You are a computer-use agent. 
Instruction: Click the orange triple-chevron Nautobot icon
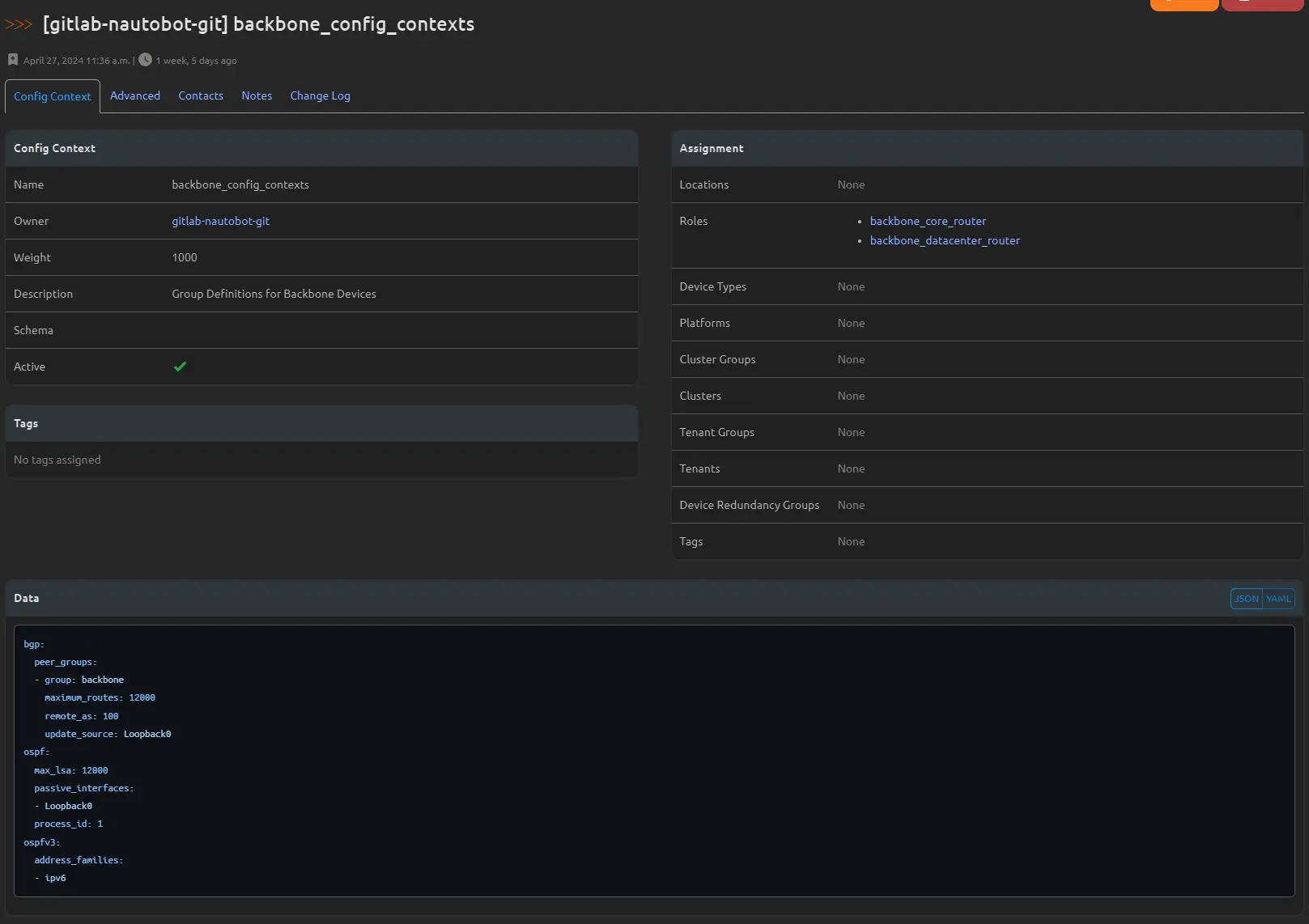pos(19,24)
